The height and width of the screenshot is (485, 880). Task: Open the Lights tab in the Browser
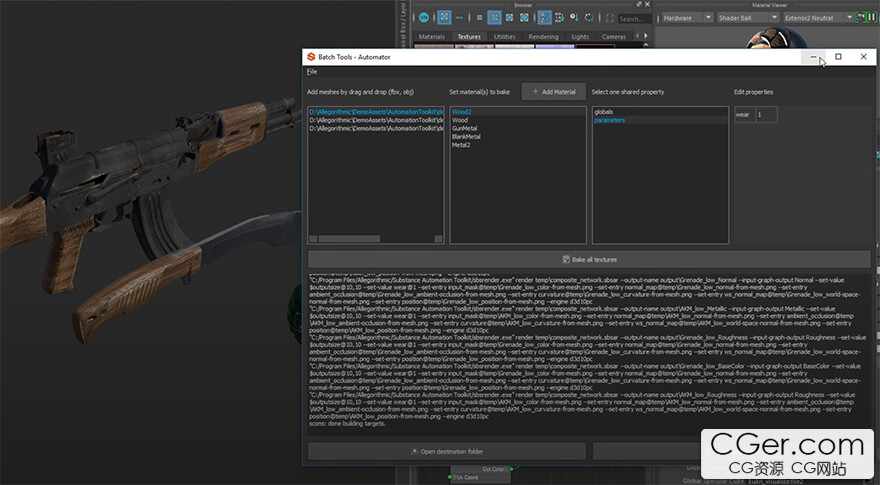point(579,37)
